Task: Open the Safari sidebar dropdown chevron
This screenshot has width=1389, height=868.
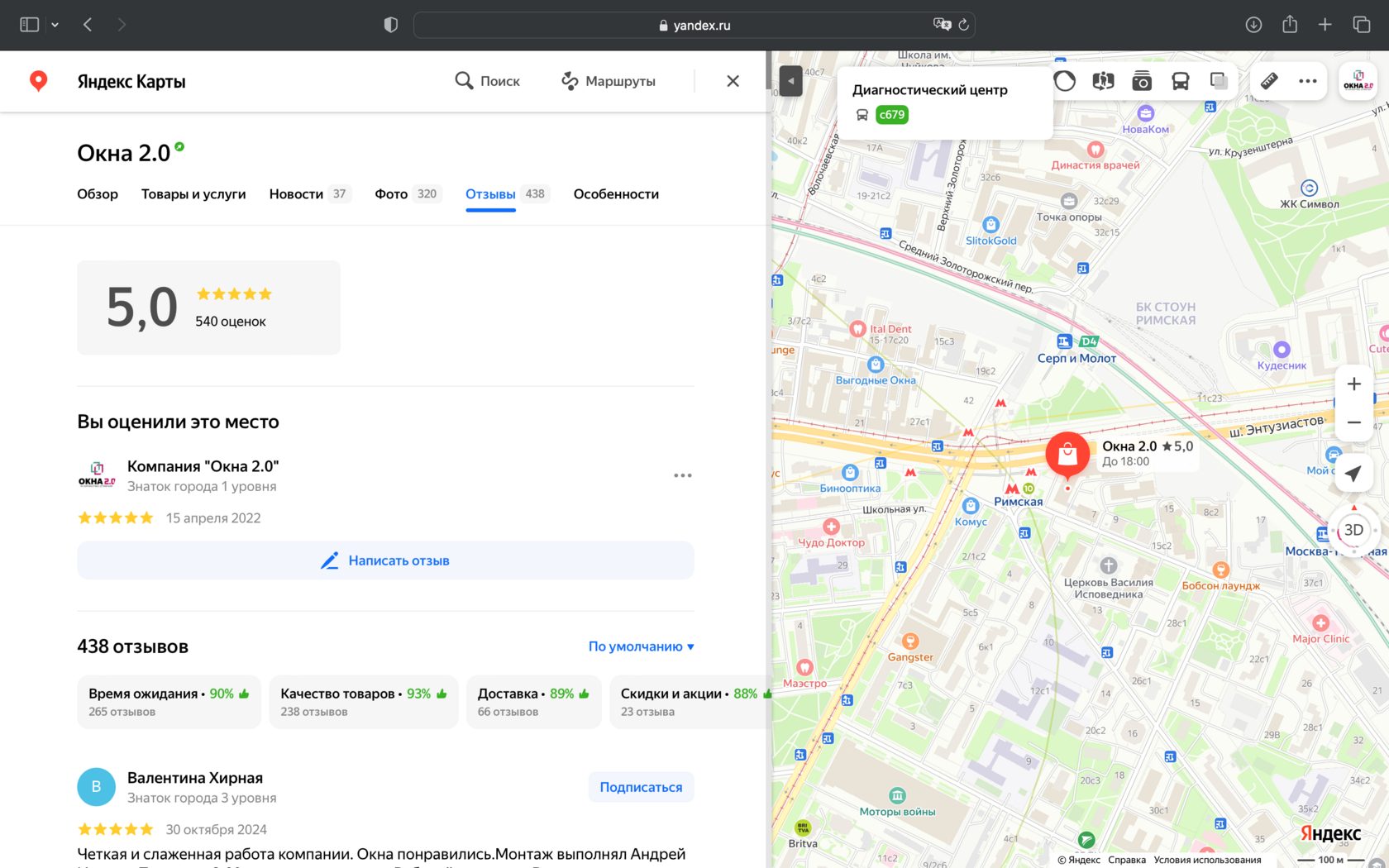Action: [55, 25]
